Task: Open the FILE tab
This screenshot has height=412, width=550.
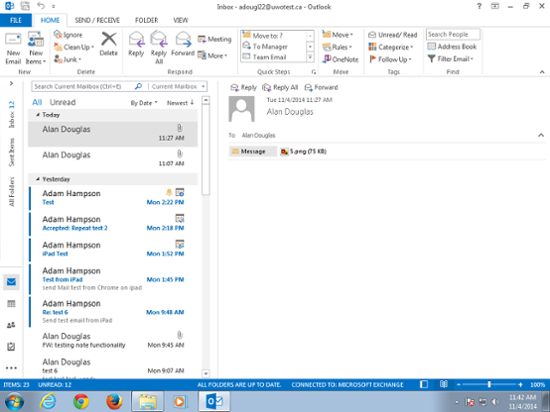Action: click(x=16, y=20)
